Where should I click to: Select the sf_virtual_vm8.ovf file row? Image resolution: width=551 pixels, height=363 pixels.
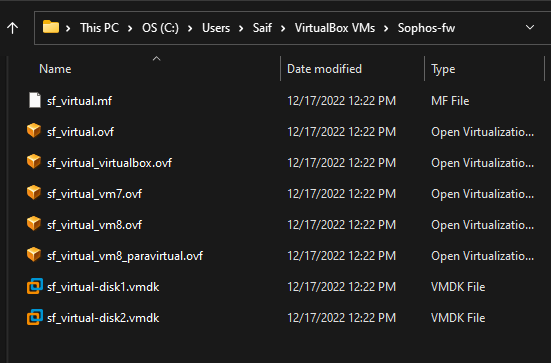pos(280,225)
